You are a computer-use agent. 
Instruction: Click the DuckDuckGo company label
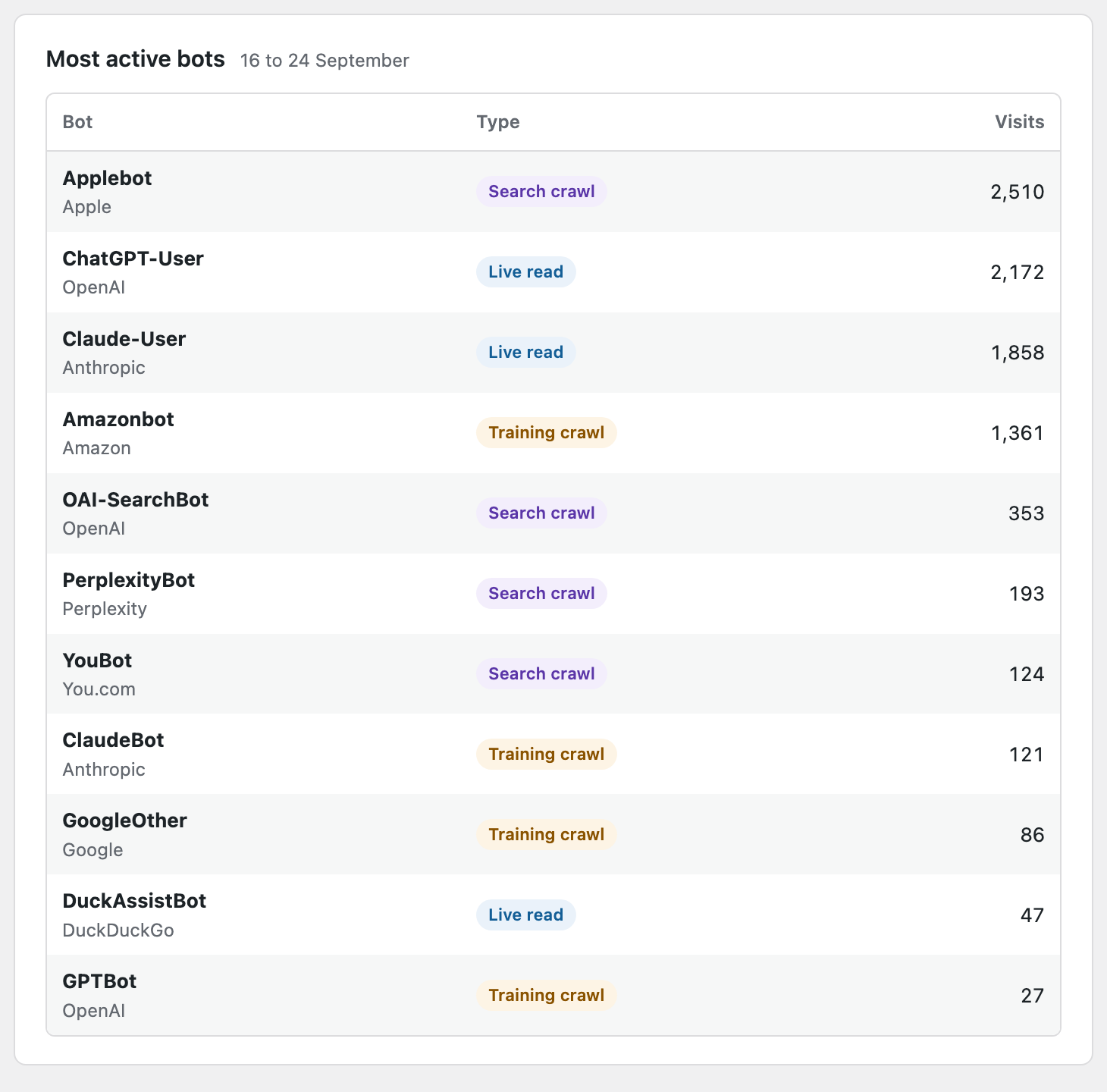[118, 930]
